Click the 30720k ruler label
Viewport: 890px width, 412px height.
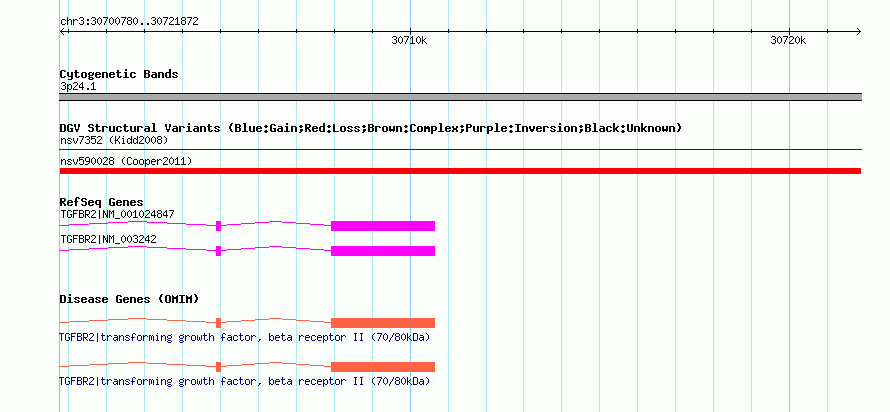coord(788,41)
